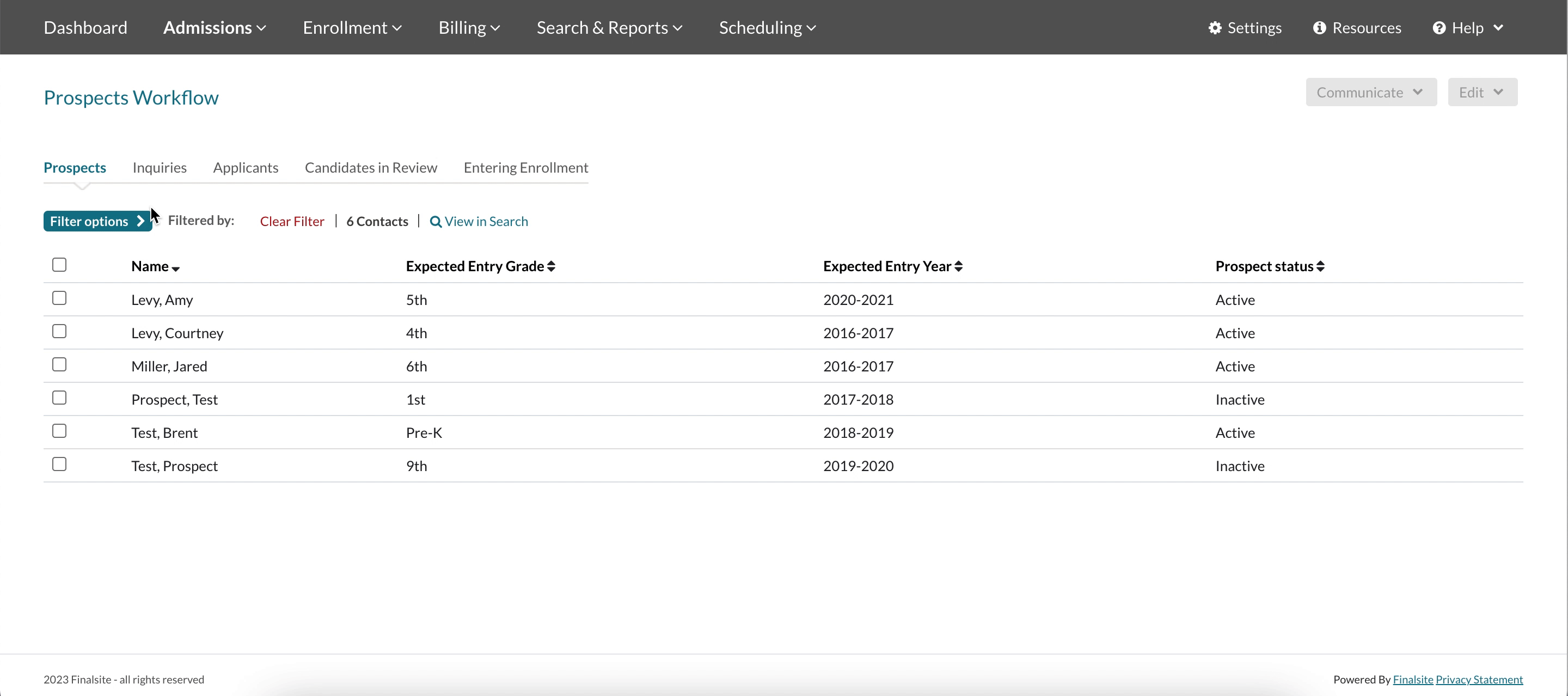The height and width of the screenshot is (696, 1568).
Task: Click the Name column sort arrow
Action: click(x=175, y=268)
